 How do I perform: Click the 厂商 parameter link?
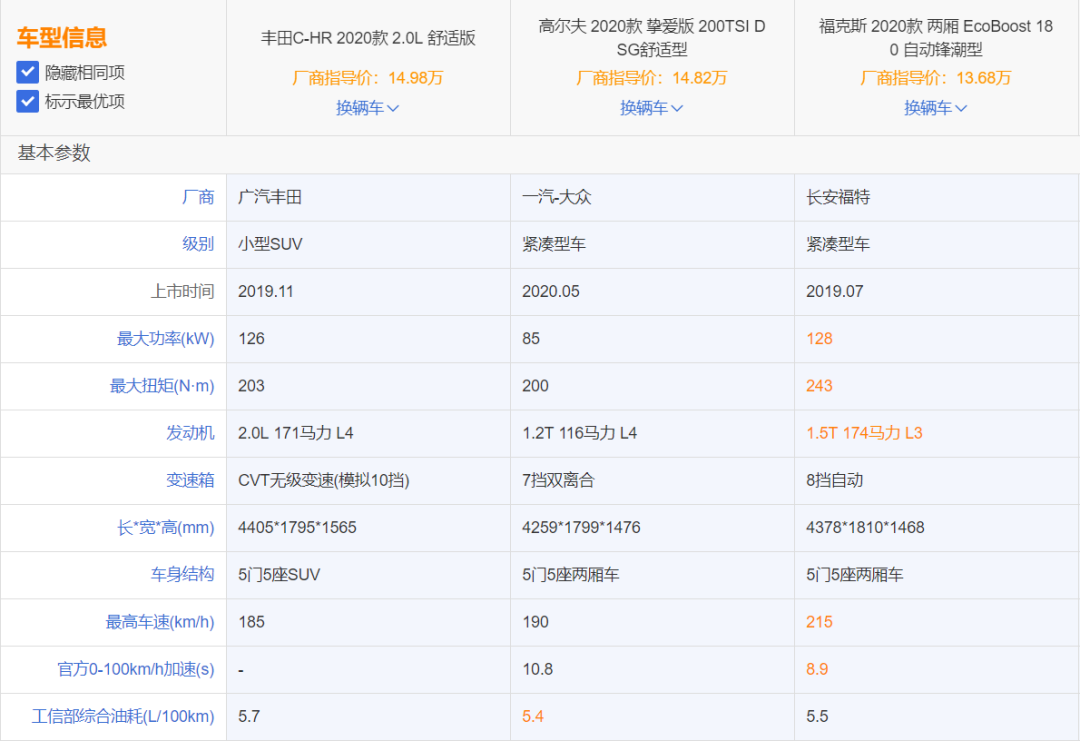click(198, 198)
